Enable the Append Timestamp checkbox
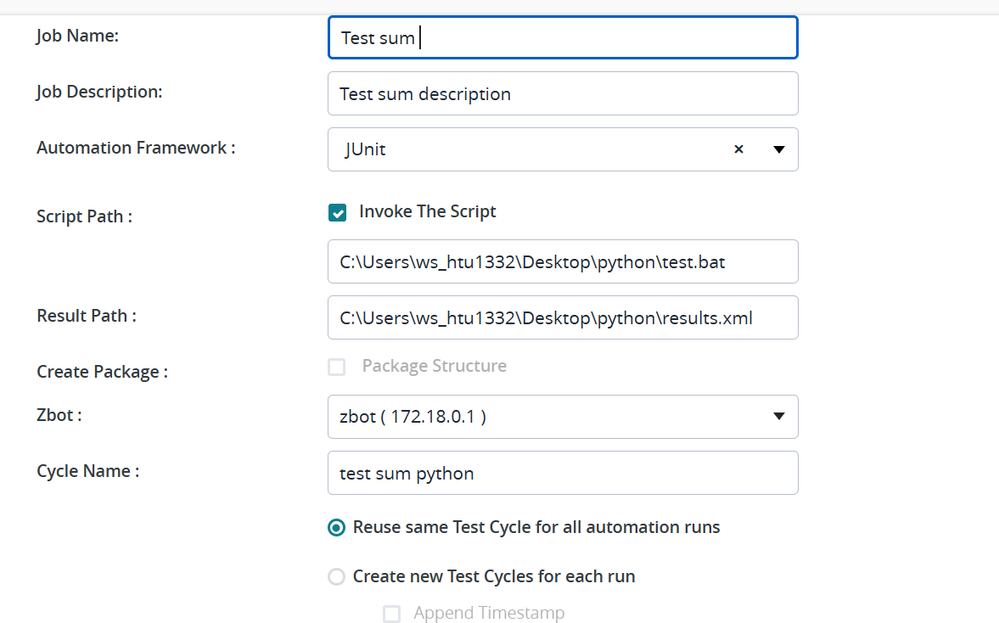The width and height of the screenshot is (999, 623). pos(392,614)
